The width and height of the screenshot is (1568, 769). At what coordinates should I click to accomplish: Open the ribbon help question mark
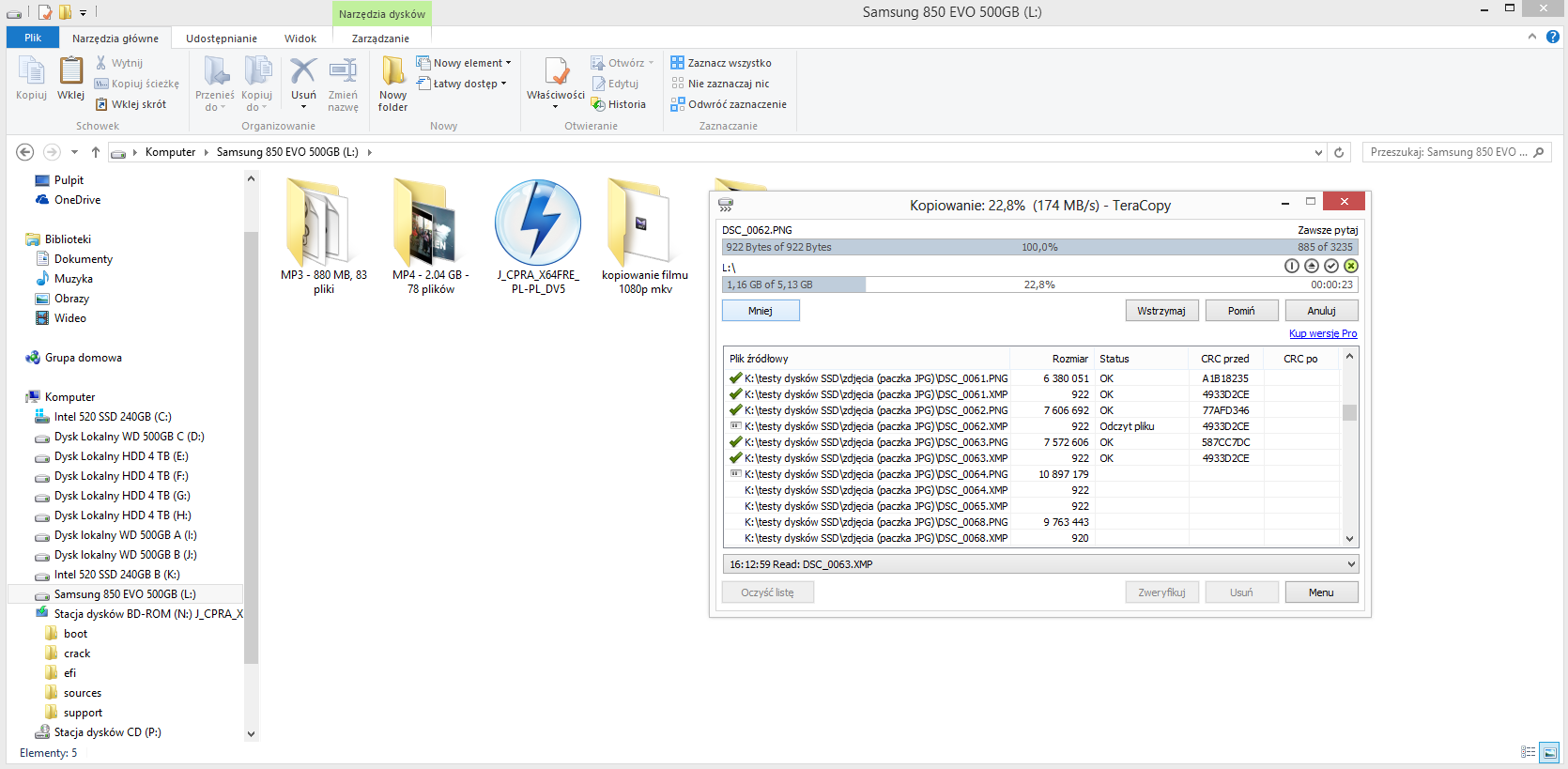coord(1553,37)
